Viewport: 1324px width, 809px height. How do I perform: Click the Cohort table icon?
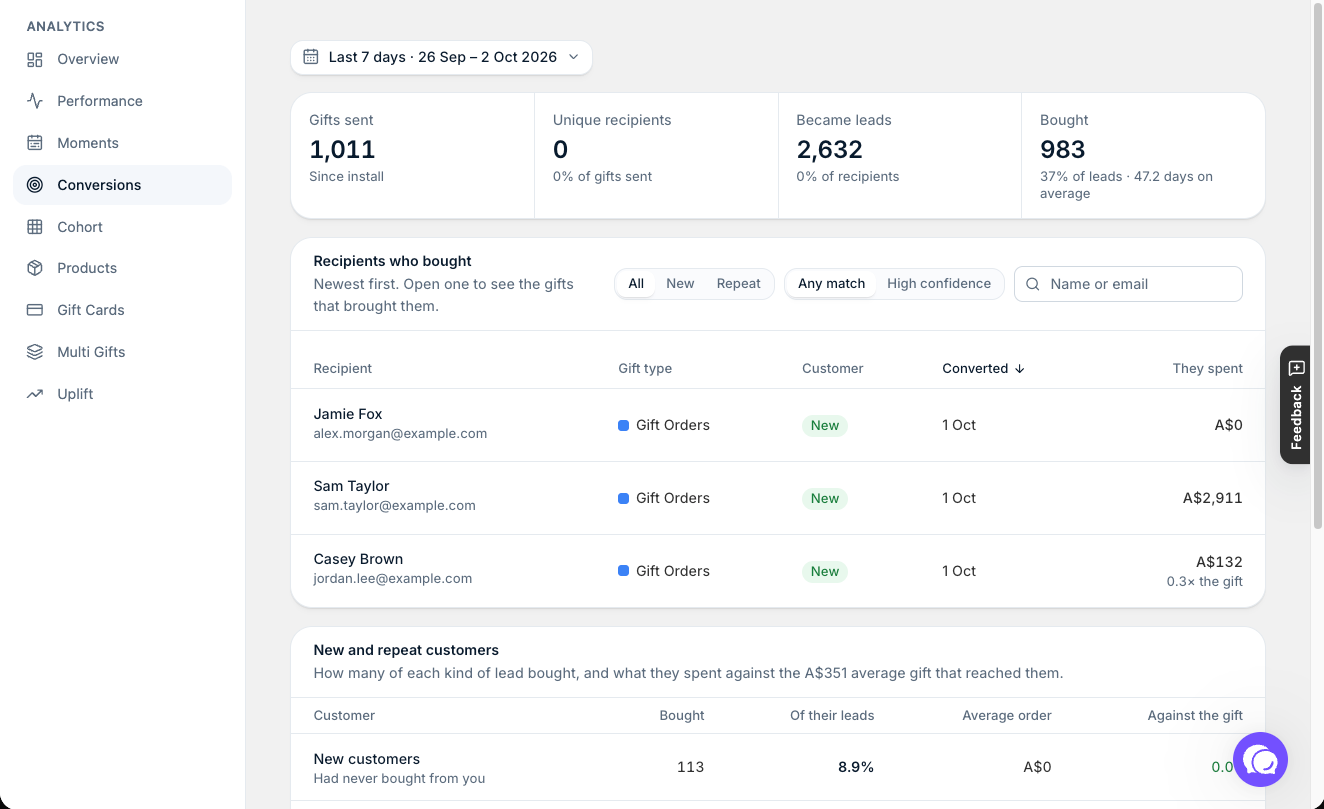pyautogui.click(x=35, y=227)
